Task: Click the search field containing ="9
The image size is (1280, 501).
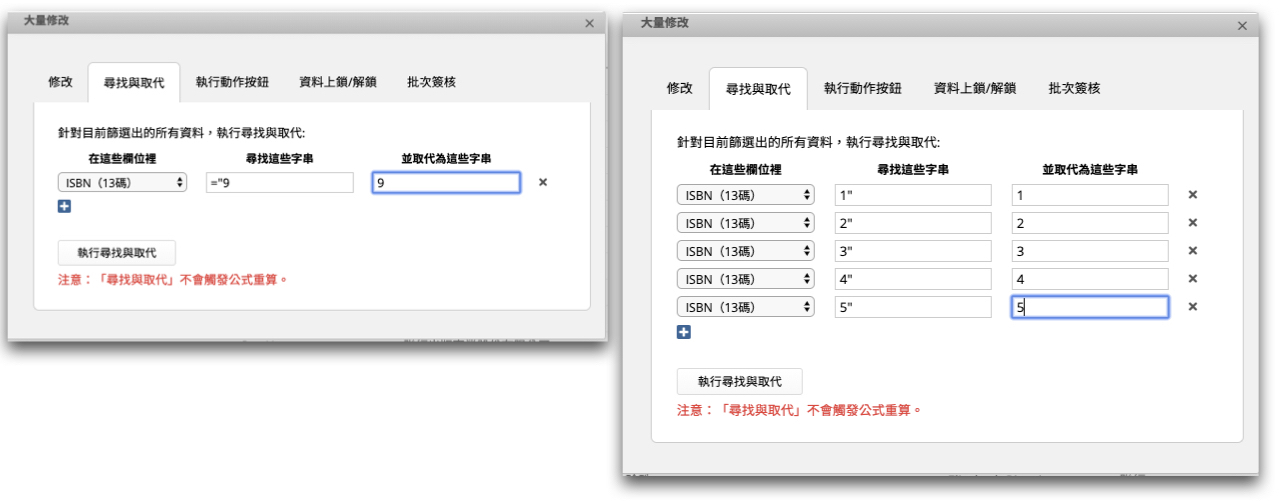Action: pyautogui.click(x=278, y=182)
